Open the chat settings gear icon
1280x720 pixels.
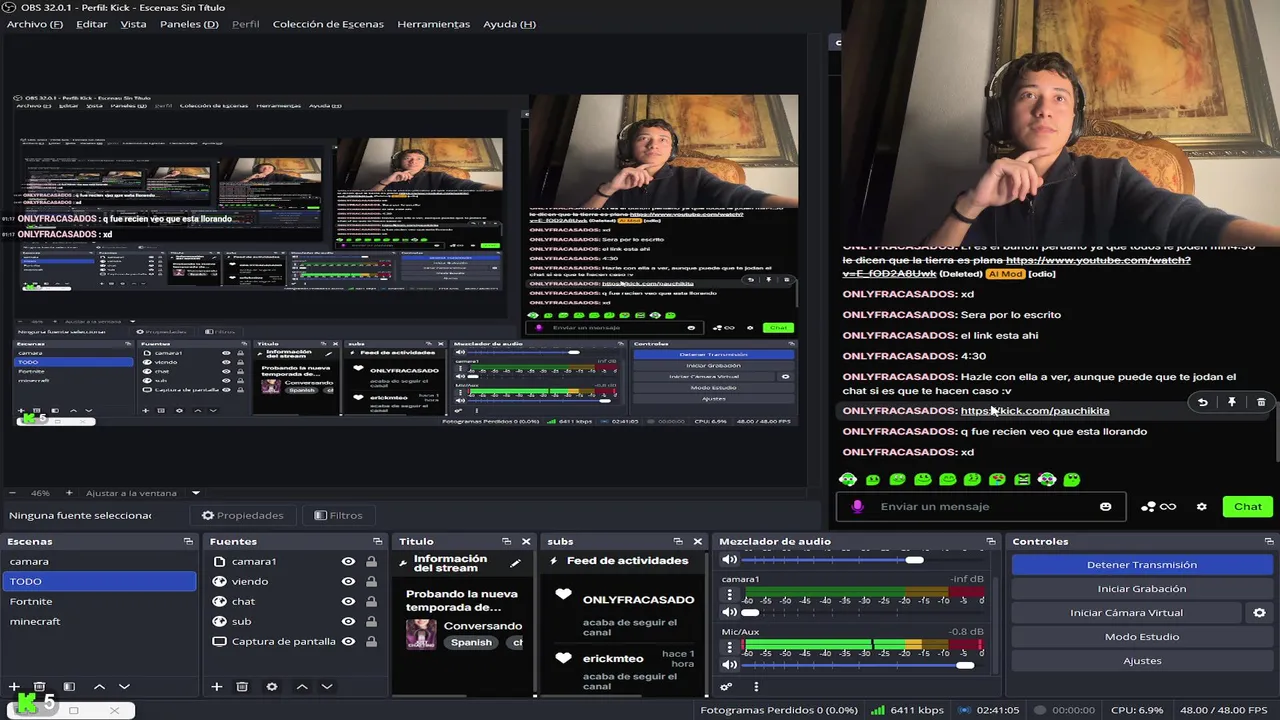click(x=1202, y=507)
